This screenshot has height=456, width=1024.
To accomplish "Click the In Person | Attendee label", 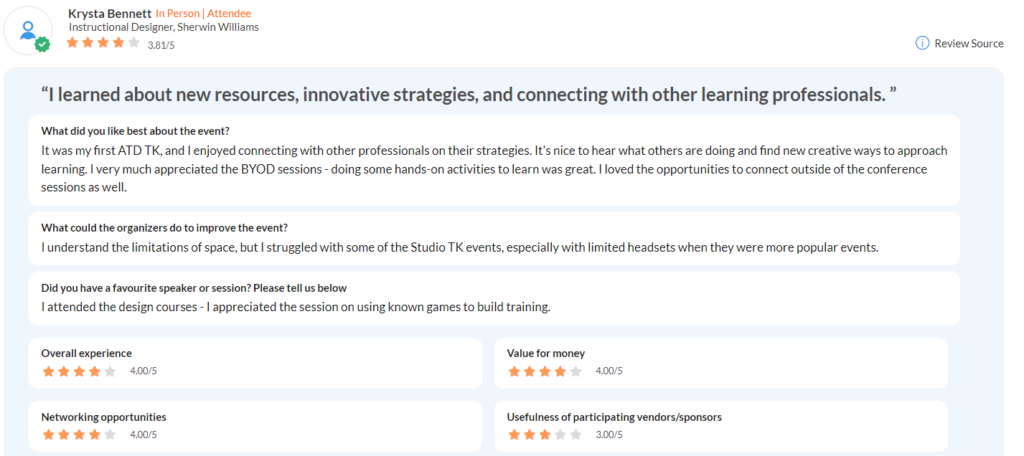I will pyautogui.click(x=203, y=13).
